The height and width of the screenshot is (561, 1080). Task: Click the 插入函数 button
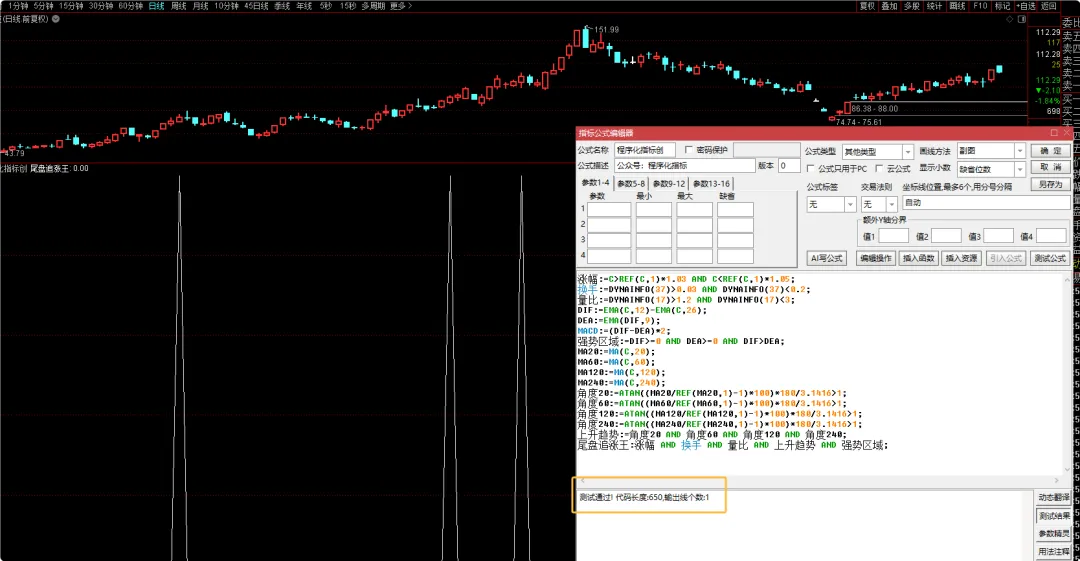tap(919, 258)
